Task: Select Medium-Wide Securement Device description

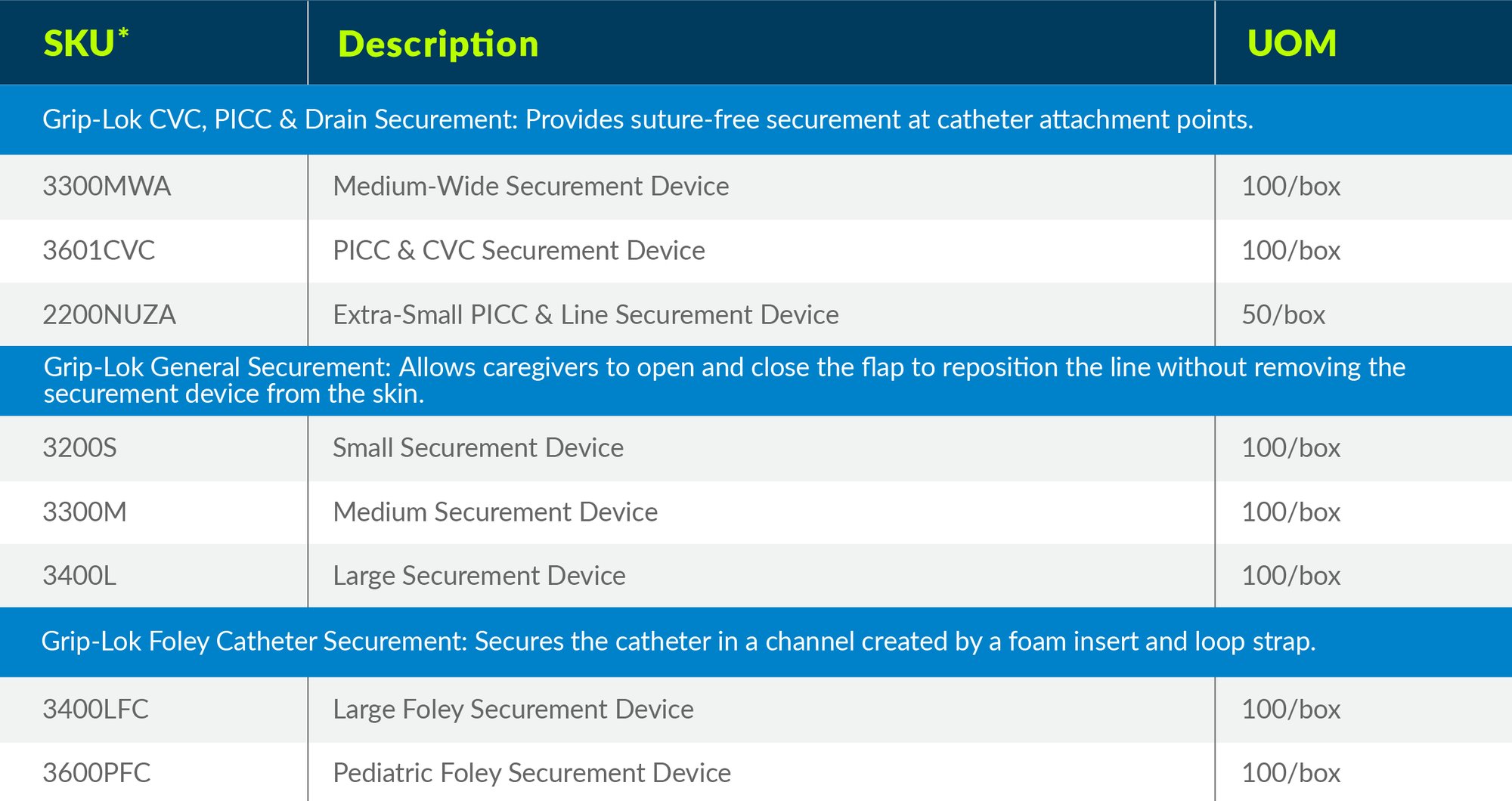Action: coord(531,186)
